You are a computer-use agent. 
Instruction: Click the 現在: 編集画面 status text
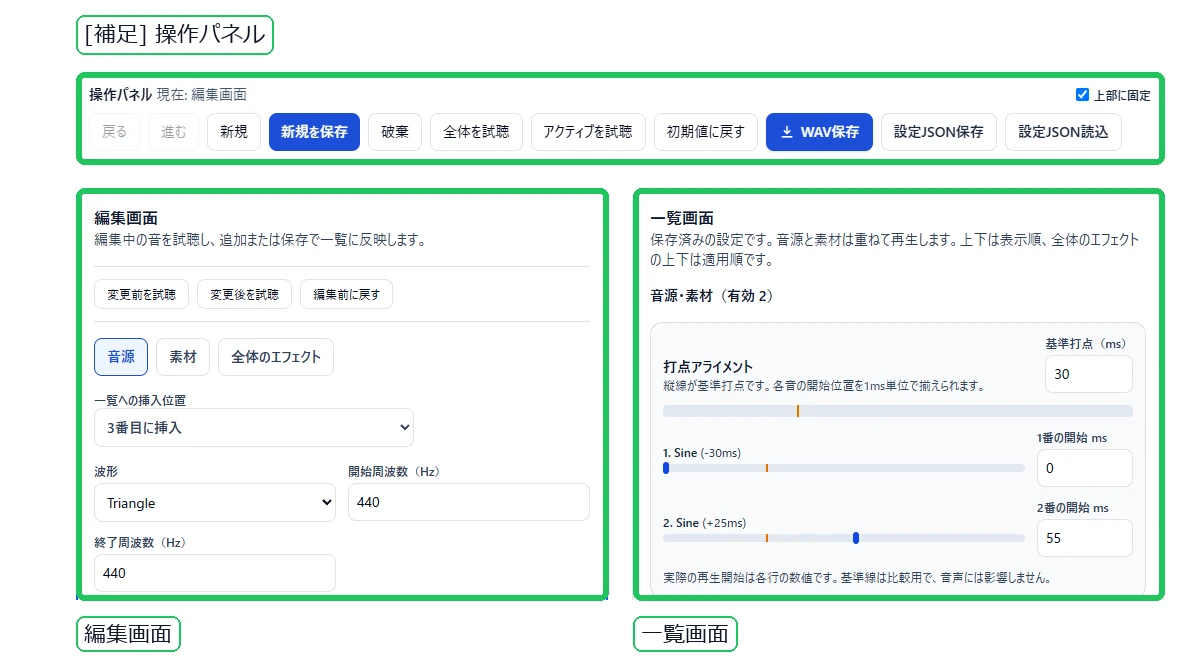(x=202, y=95)
